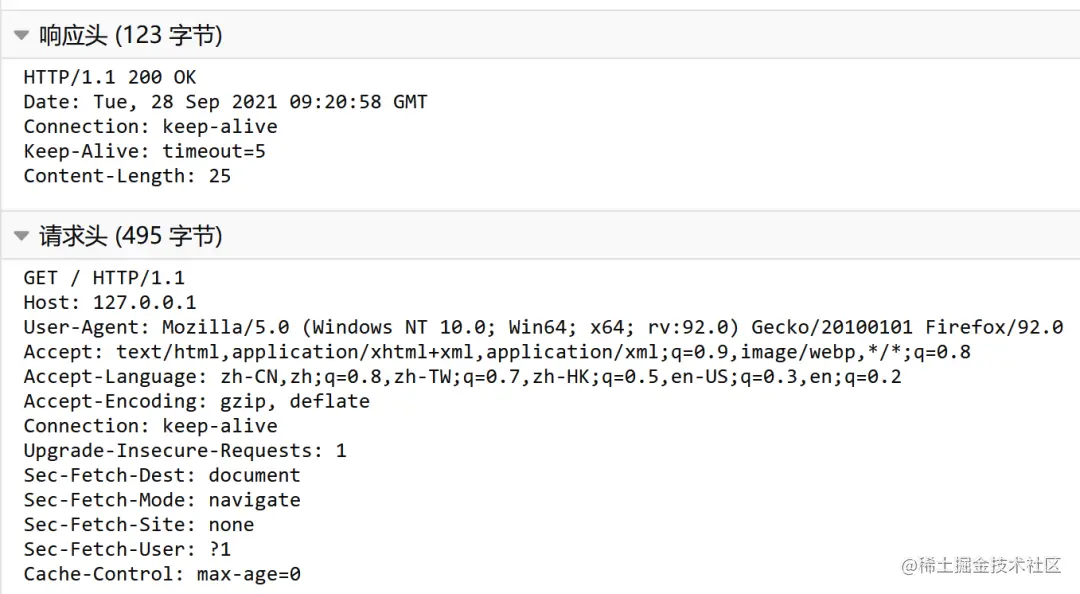Select the Keep-Alive: timeout=5 line

[145, 152]
